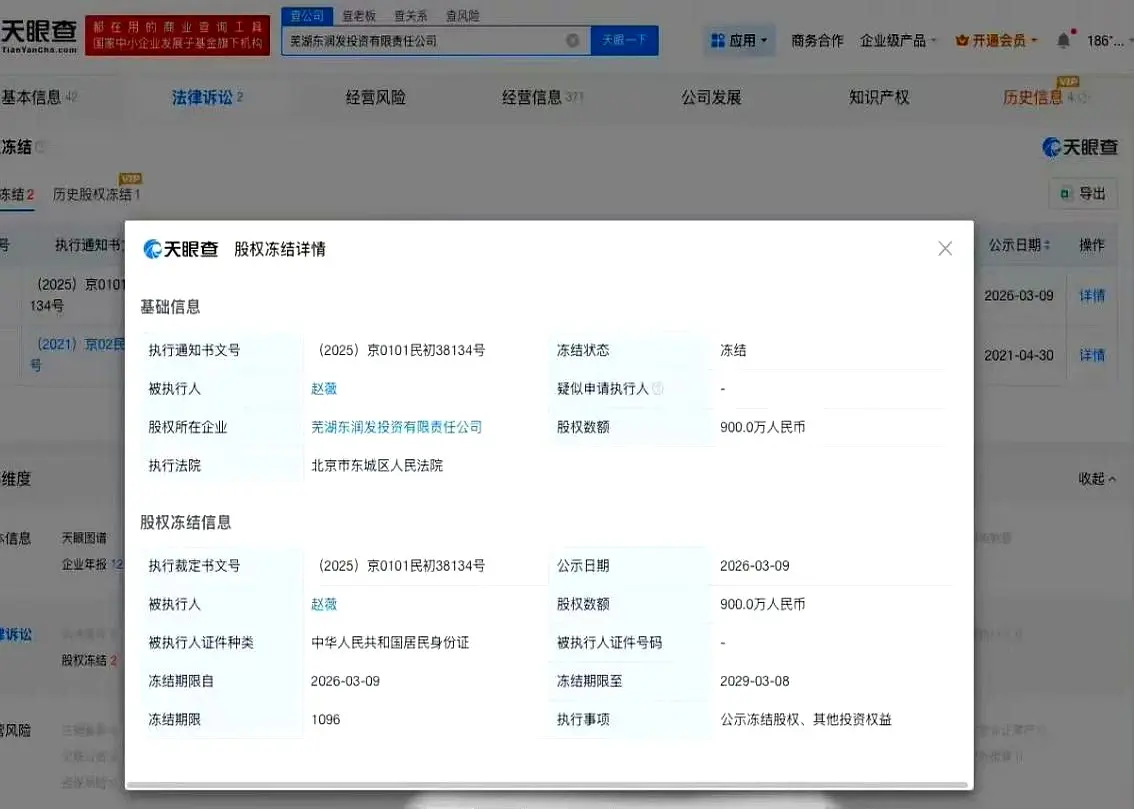Switch to 知识产权 section tab
1134x809 pixels.
(x=879, y=97)
